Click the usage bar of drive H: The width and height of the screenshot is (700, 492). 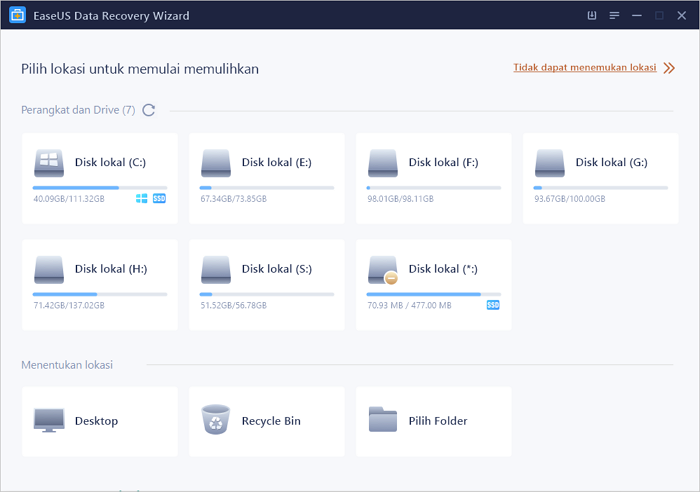point(100,294)
